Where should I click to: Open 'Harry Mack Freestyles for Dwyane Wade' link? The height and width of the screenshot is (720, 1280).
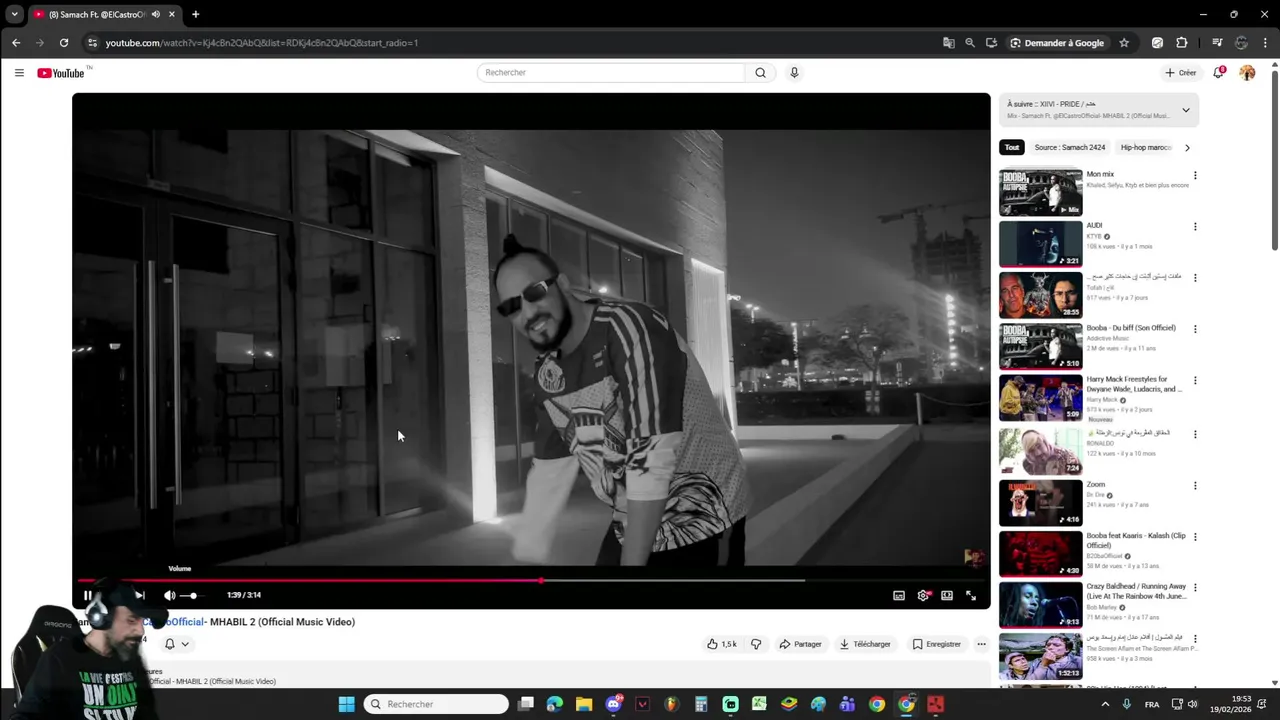[1135, 384]
